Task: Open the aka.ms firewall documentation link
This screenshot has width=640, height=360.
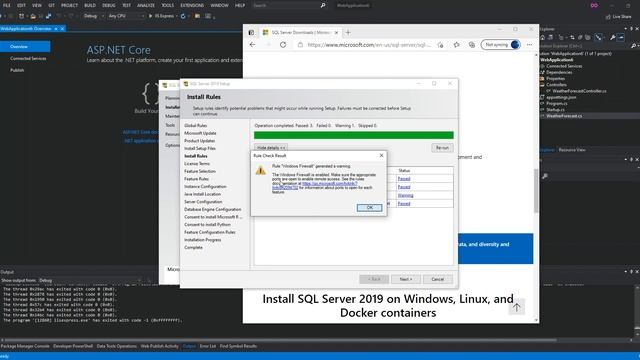Action: (x=315, y=186)
